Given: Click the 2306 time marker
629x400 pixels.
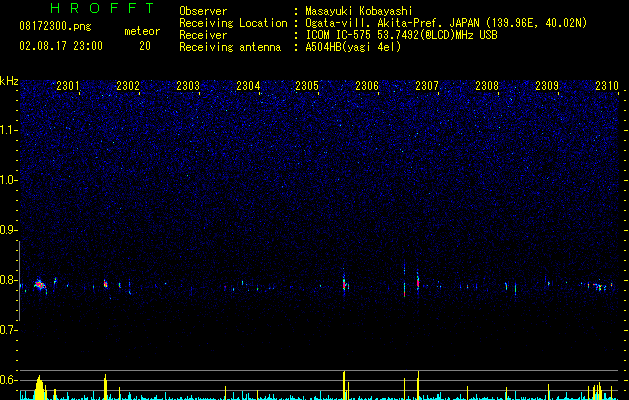Looking at the screenshot, I should click(367, 86).
